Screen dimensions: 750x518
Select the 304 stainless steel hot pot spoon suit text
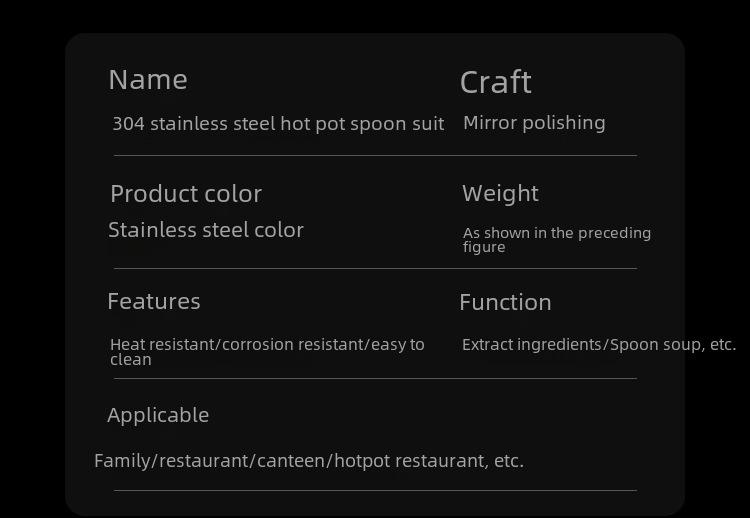point(278,124)
